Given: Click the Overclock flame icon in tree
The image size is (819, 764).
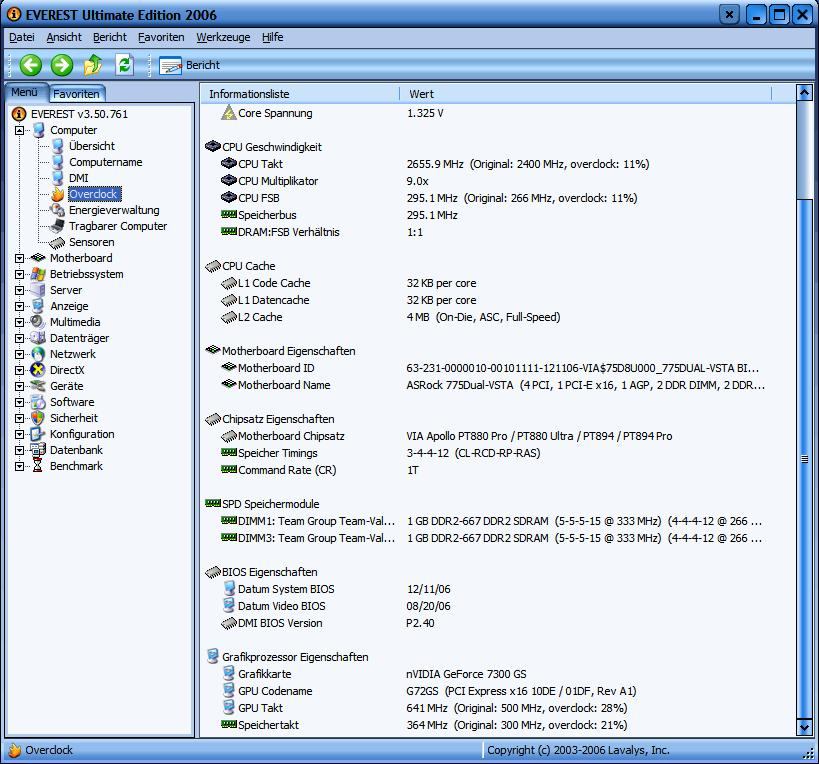Looking at the screenshot, I should click(x=57, y=194).
